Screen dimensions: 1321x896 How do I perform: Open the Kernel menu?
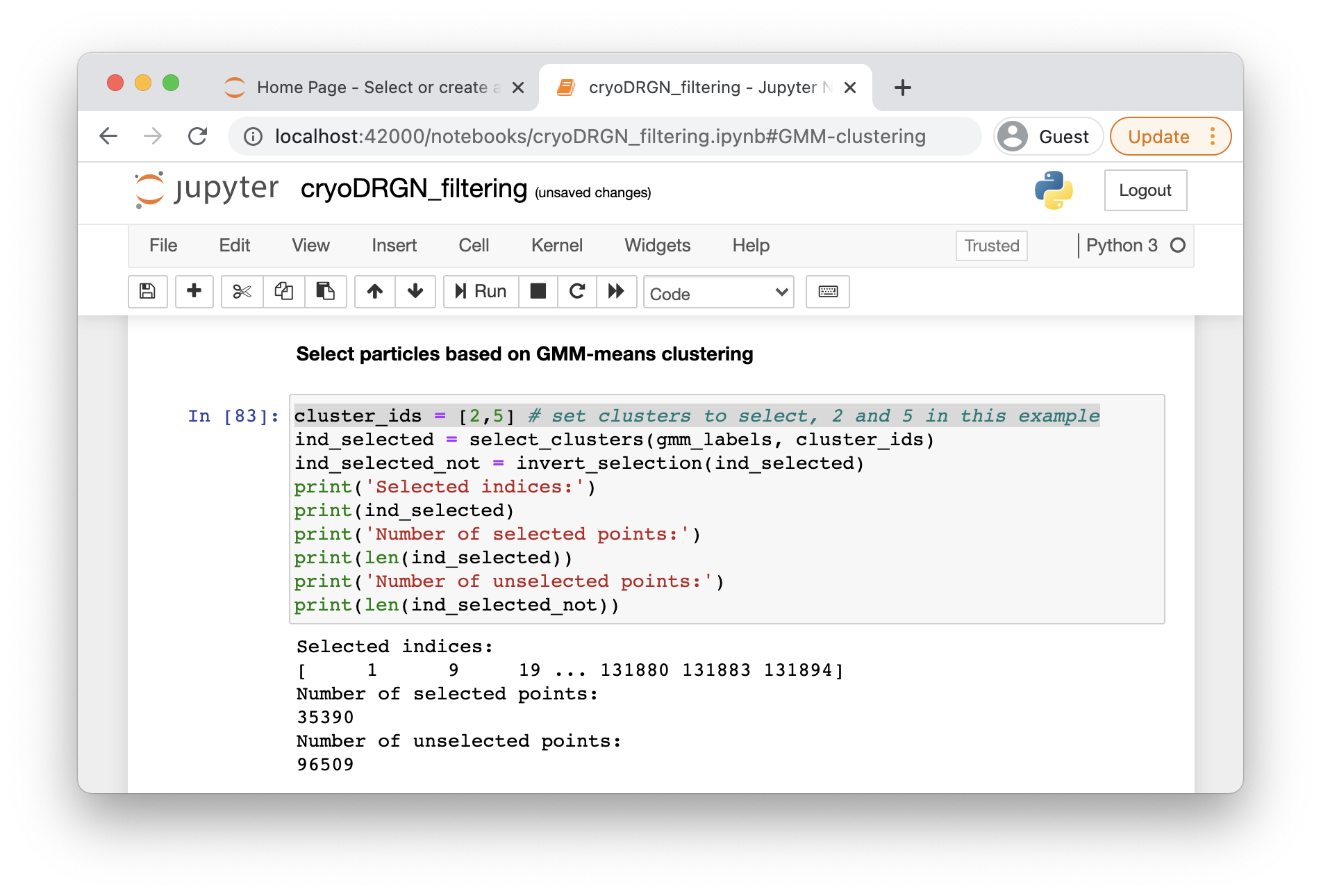(556, 246)
